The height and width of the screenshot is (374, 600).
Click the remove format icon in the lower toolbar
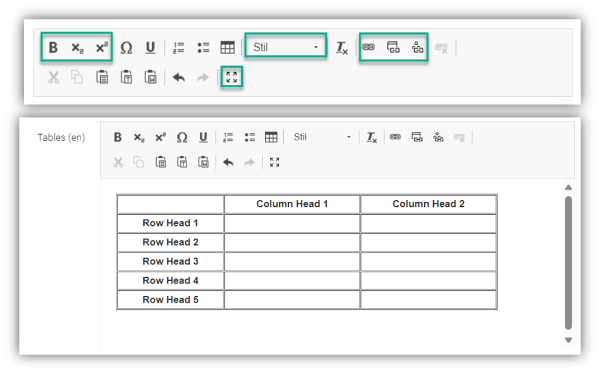click(372, 137)
